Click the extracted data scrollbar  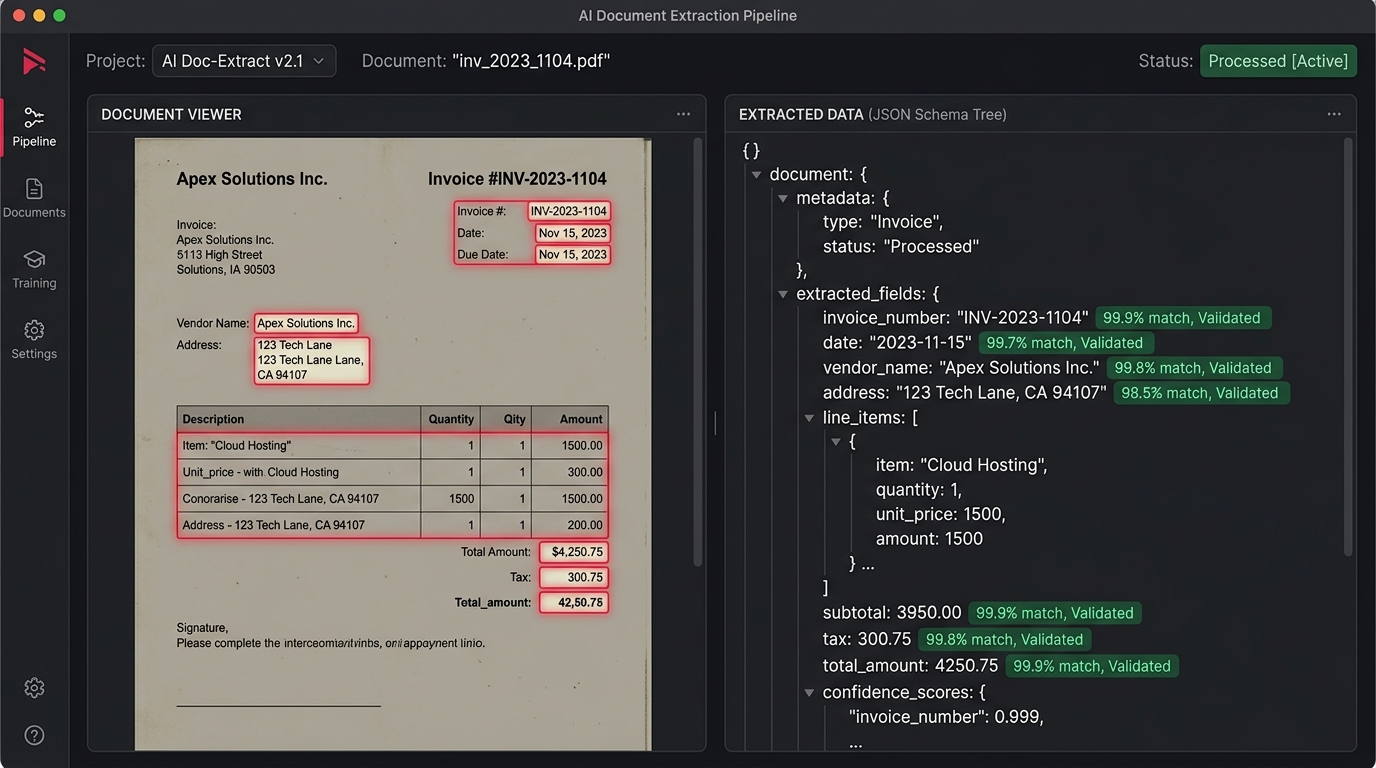(x=1348, y=347)
